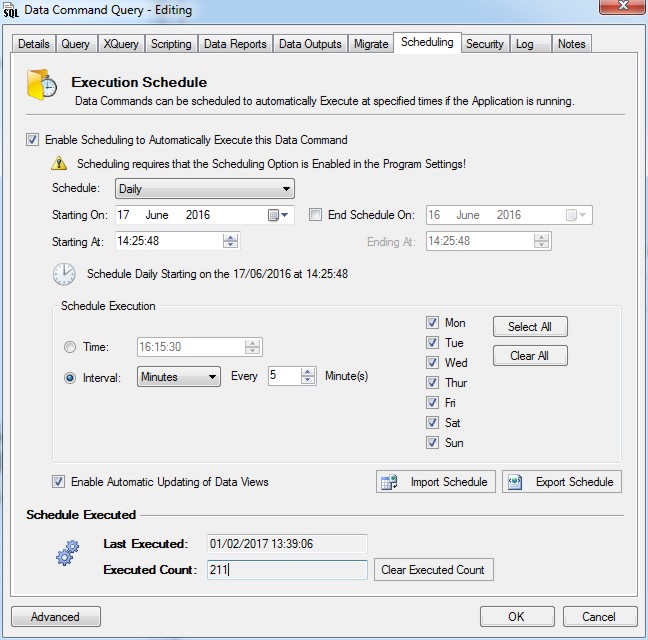This screenshot has width=648, height=640.
Task: Open the Advanced options button
Action: [x=56, y=616]
